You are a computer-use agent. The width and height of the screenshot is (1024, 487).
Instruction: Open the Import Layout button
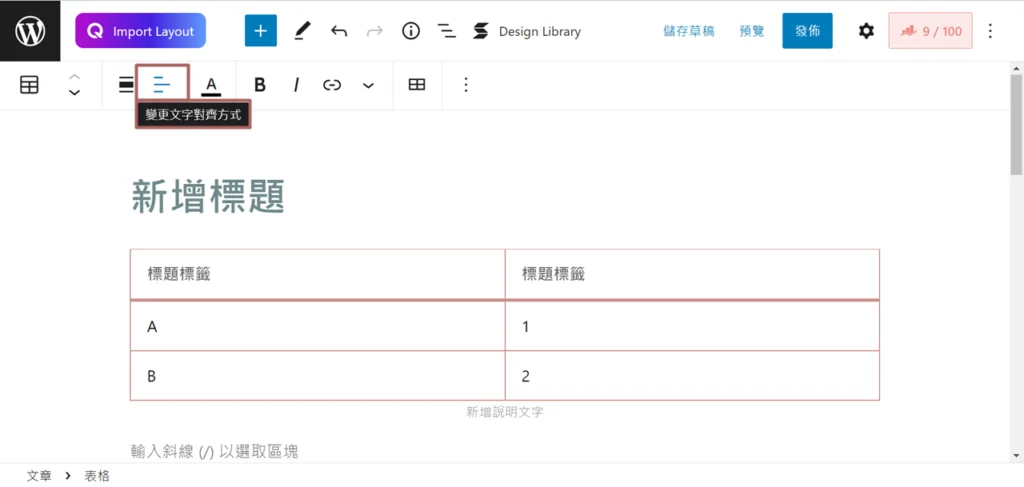tap(140, 31)
